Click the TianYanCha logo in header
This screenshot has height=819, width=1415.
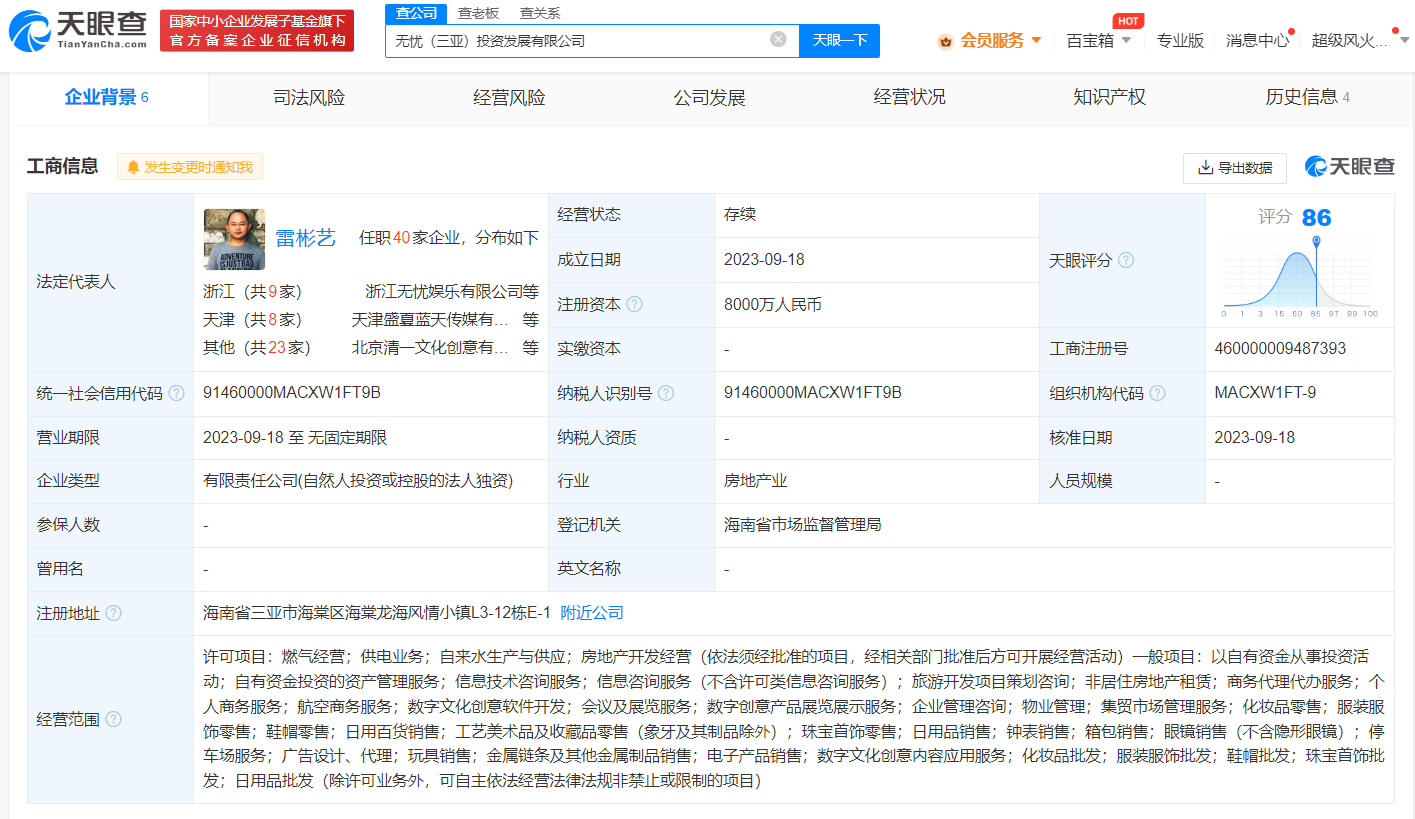click(78, 31)
